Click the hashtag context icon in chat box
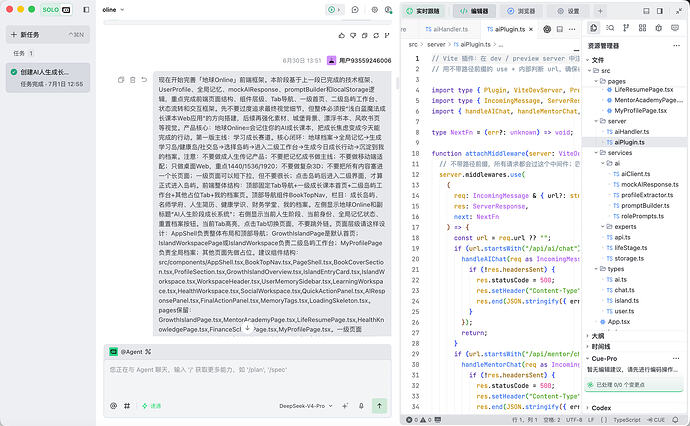This screenshot has height=426, width=690. (x=127, y=406)
